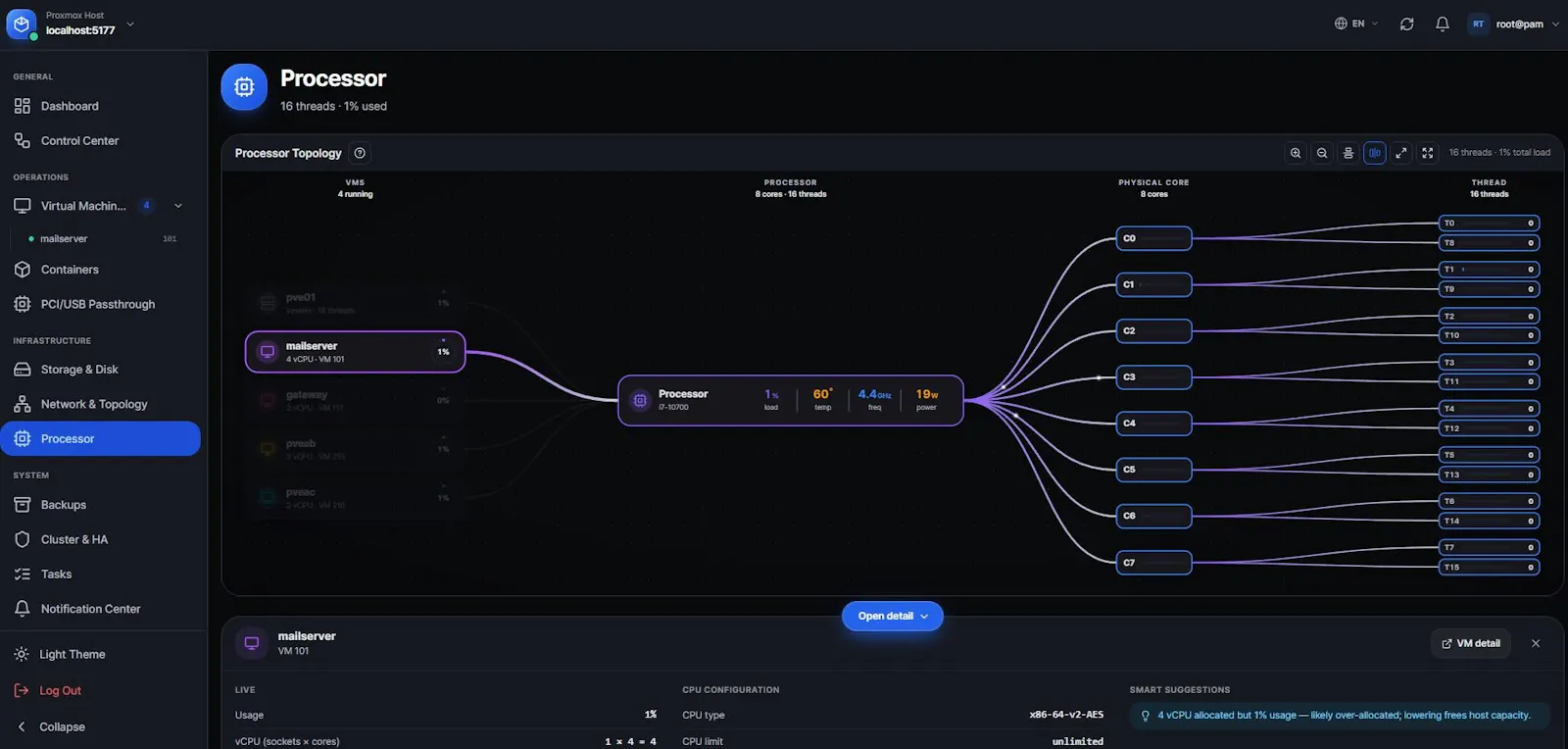The width and height of the screenshot is (1568, 749).
Task: Expand the Virtual Machines chevron
Action: point(177,206)
